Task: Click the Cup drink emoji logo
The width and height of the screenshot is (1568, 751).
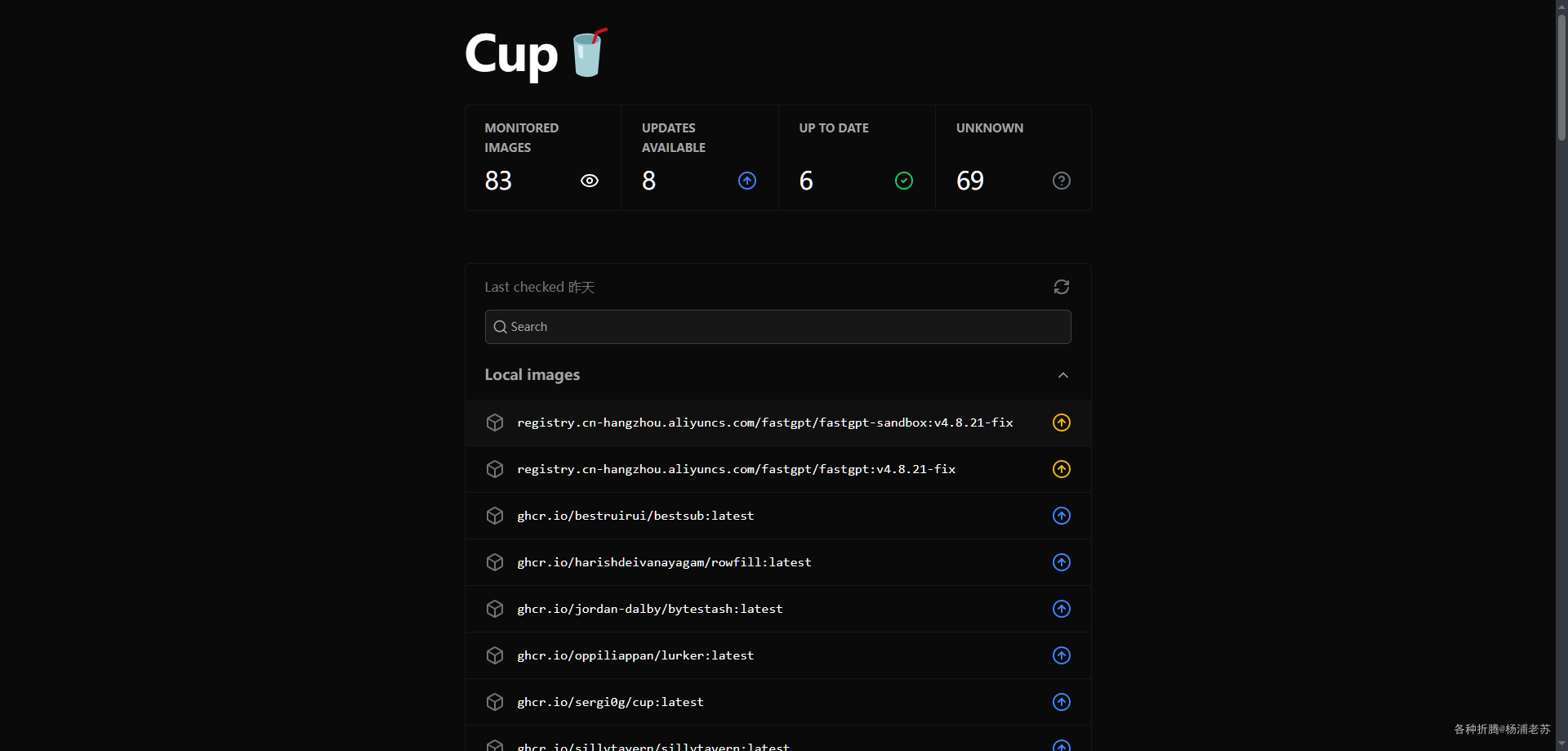Action: (x=589, y=53)
